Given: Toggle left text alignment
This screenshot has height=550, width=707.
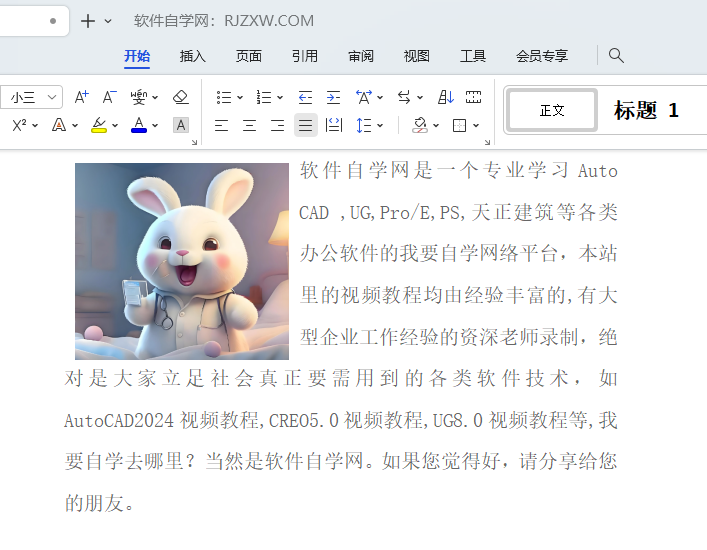Looking at the screenshot, I should (x=221, y=125).
